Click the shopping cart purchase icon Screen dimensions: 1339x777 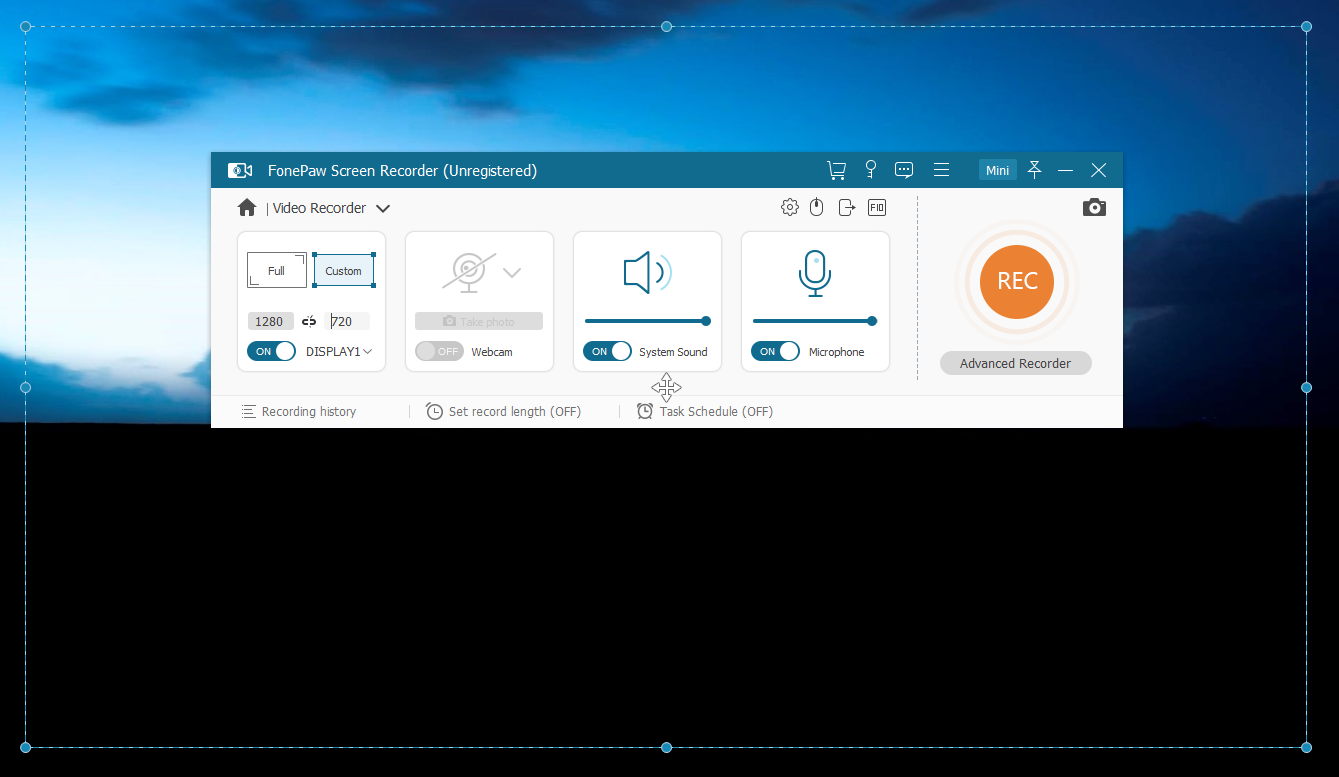point(836,170)
